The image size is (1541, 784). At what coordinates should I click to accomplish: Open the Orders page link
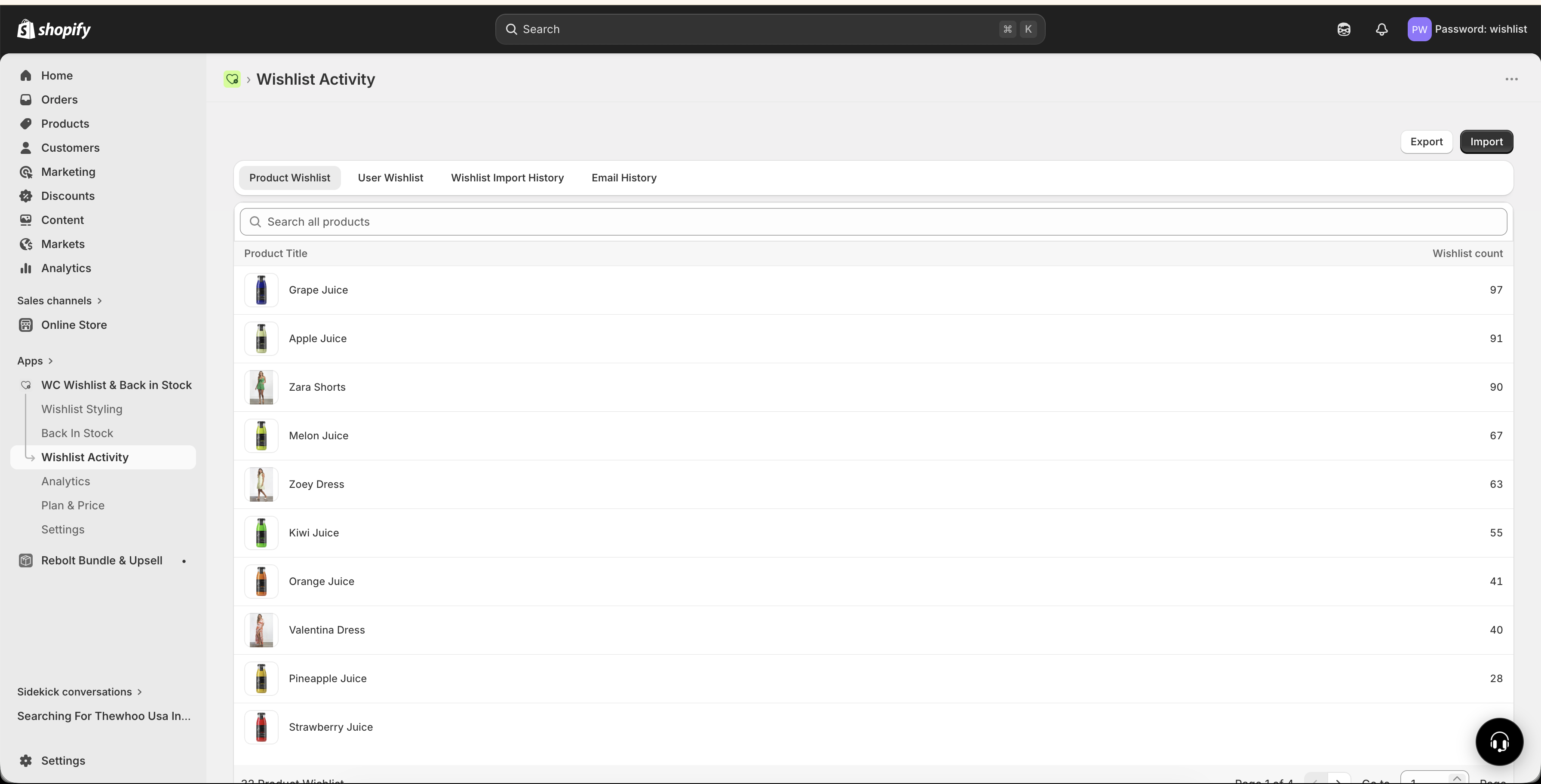click(59, 99)
